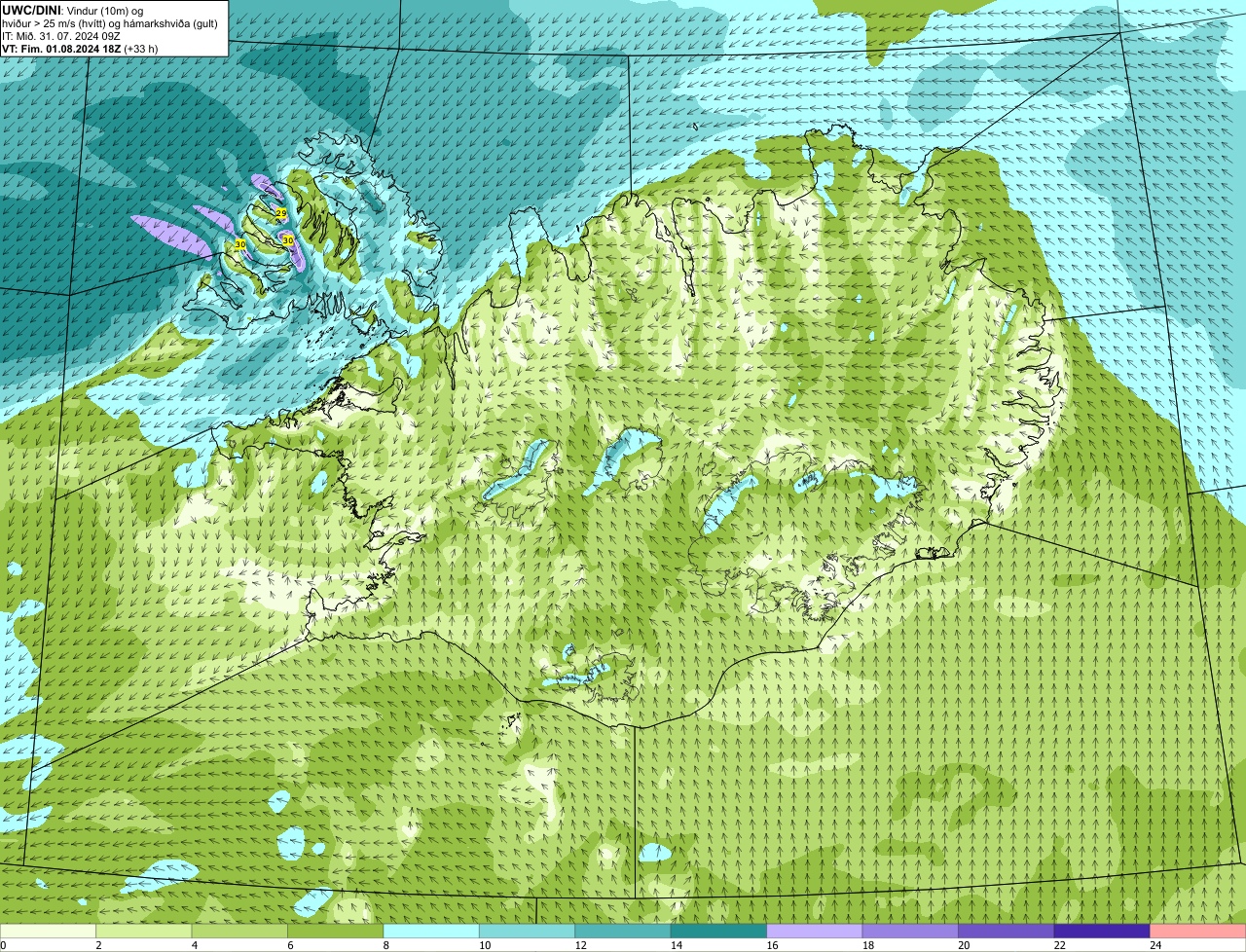Click the legend scale value 20
This screenshot has height=952, width=1246.
(964, 945)
